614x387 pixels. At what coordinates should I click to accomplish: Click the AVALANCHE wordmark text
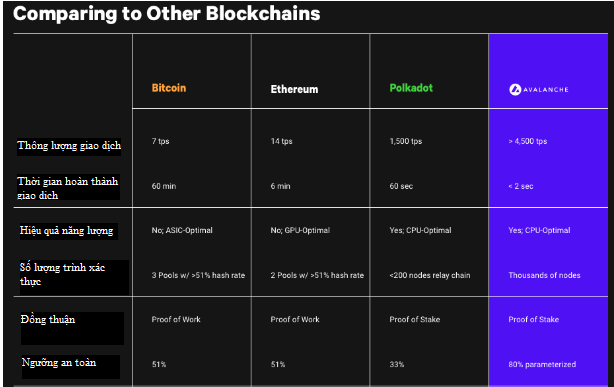546,90
